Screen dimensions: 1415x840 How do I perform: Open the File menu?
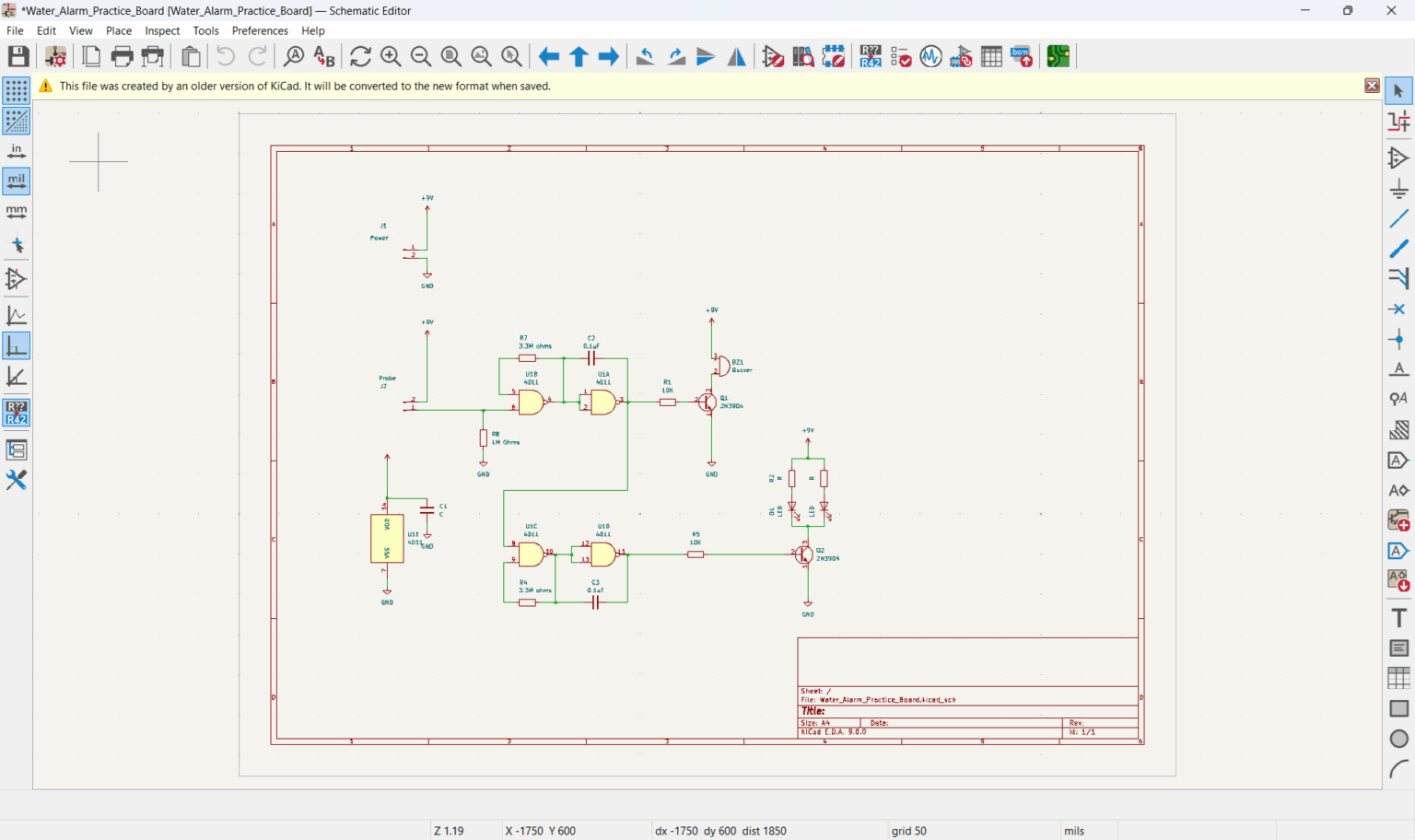pyautogui.click(x=15, y=30)
